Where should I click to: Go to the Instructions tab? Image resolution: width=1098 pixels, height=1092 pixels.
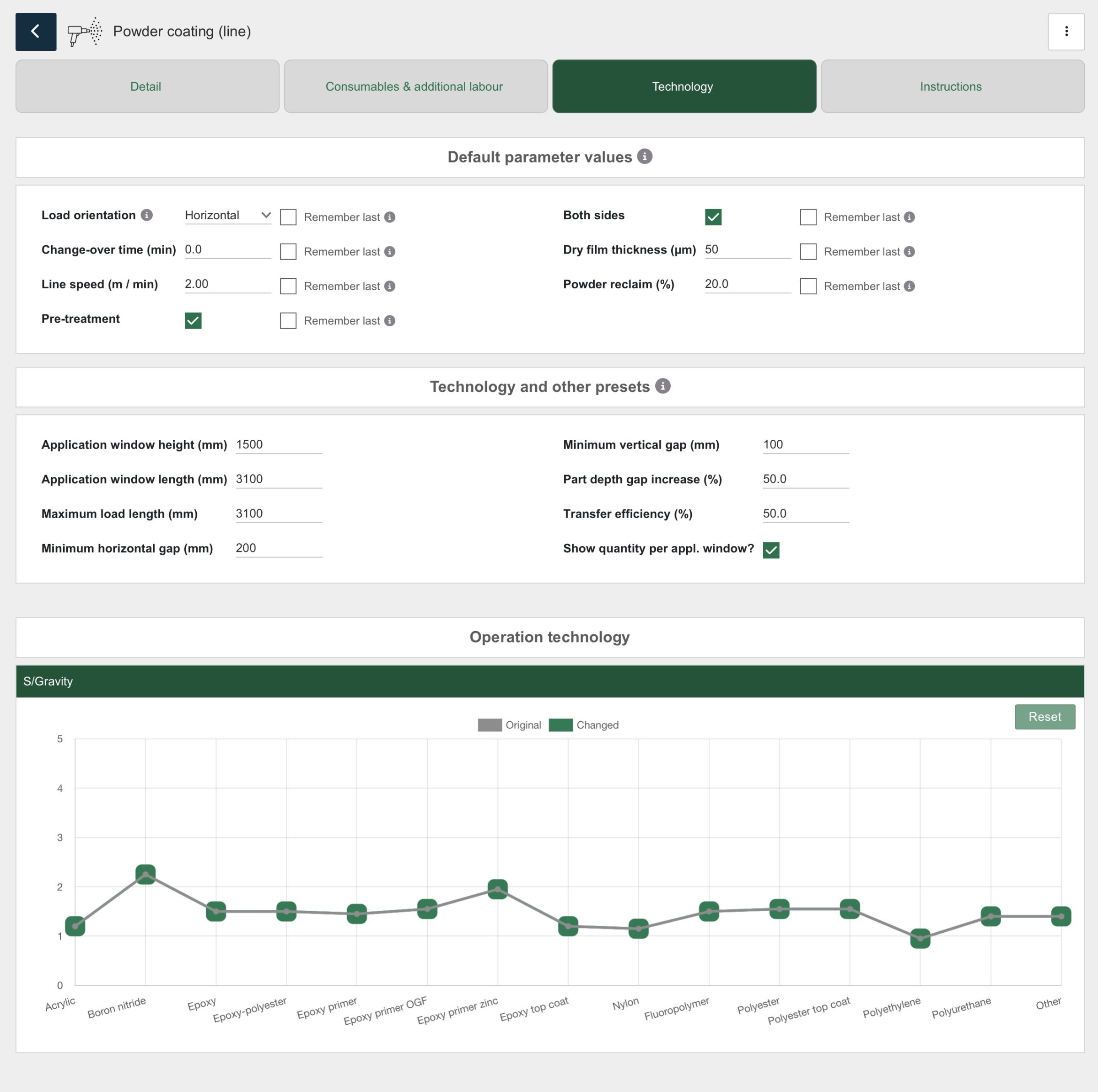pos(952,86)
